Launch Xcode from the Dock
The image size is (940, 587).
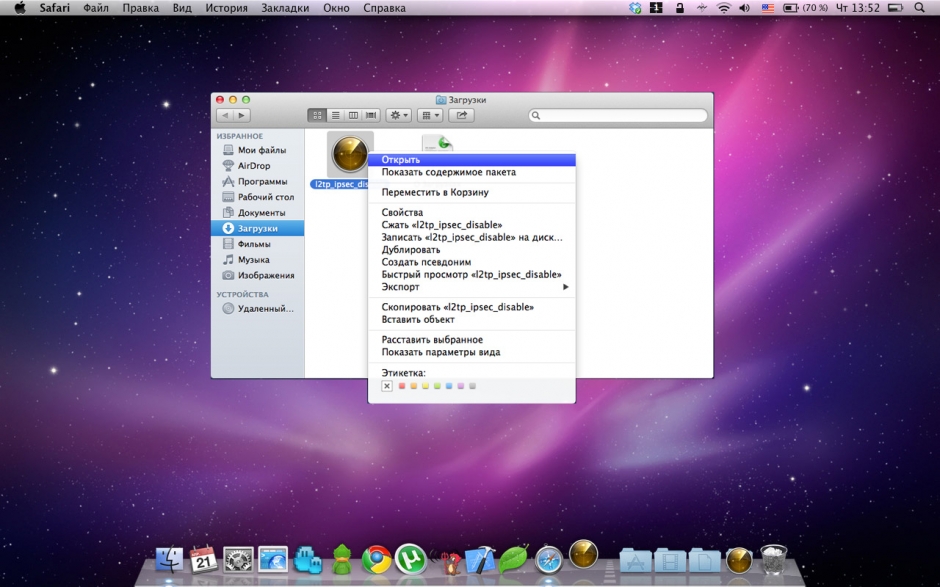point(480,560)
